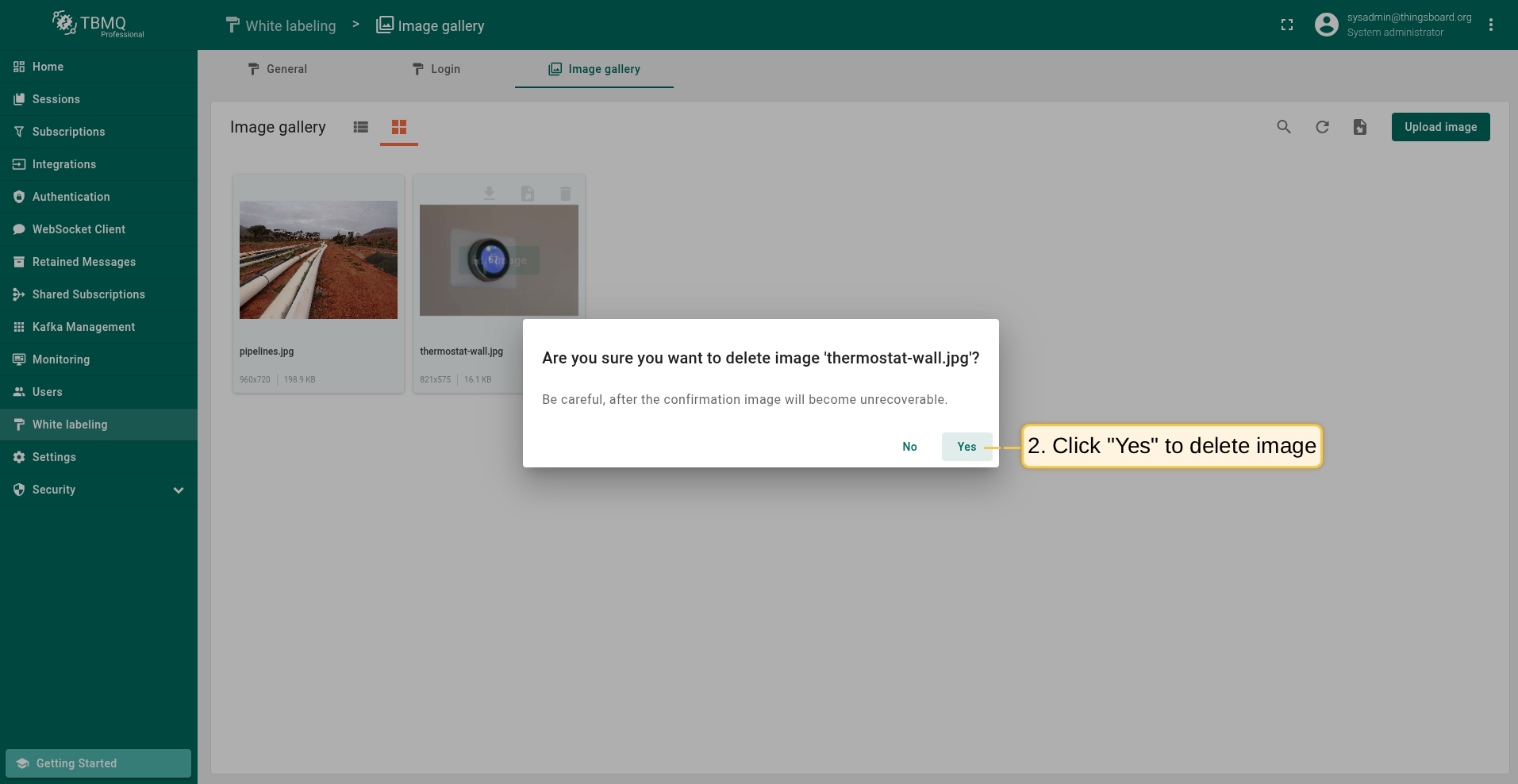Screen dimensions: 1518x784
Task: Go to Kafka Management in sidebar
Action: point(83,327)
